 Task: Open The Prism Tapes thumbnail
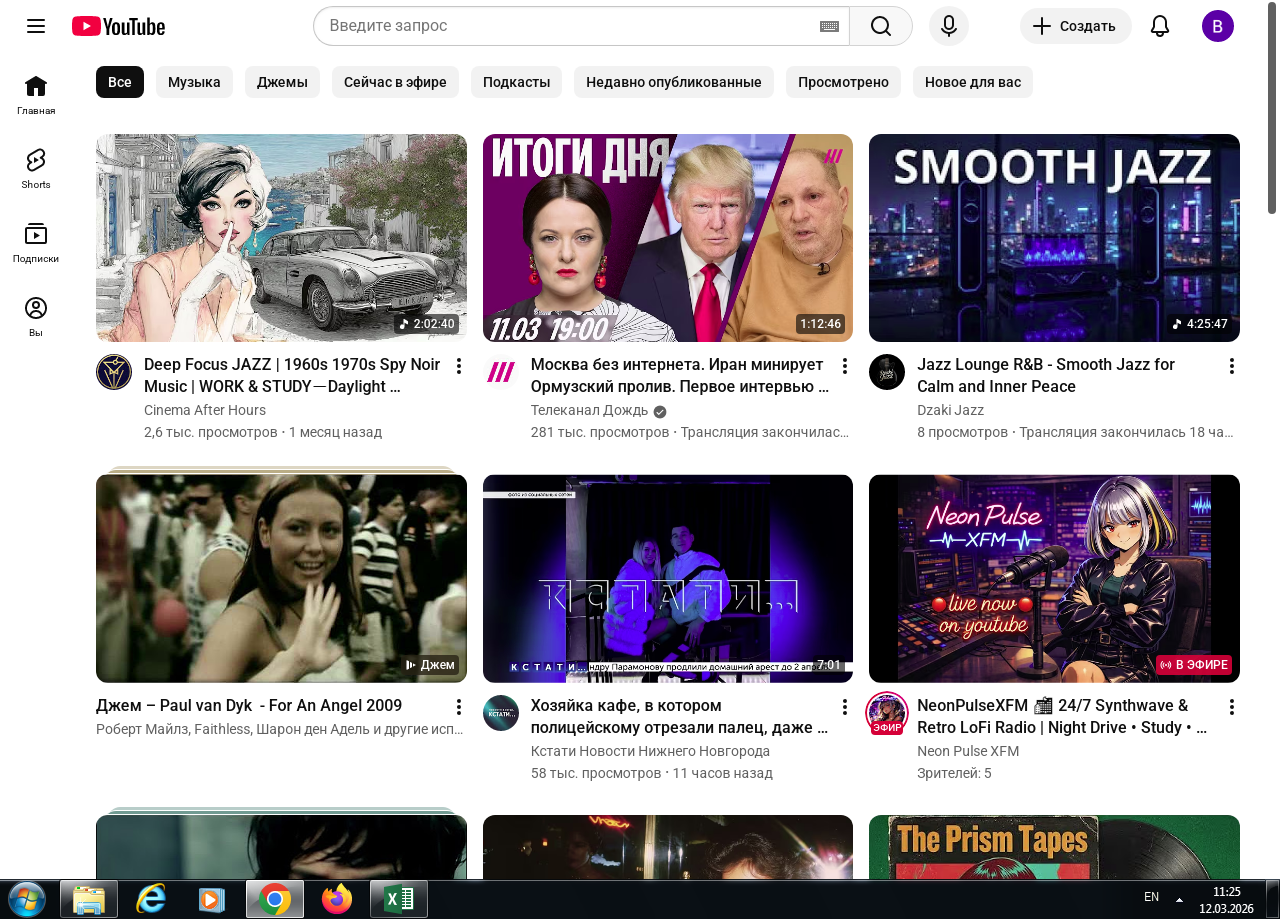tap(1054, 847)
